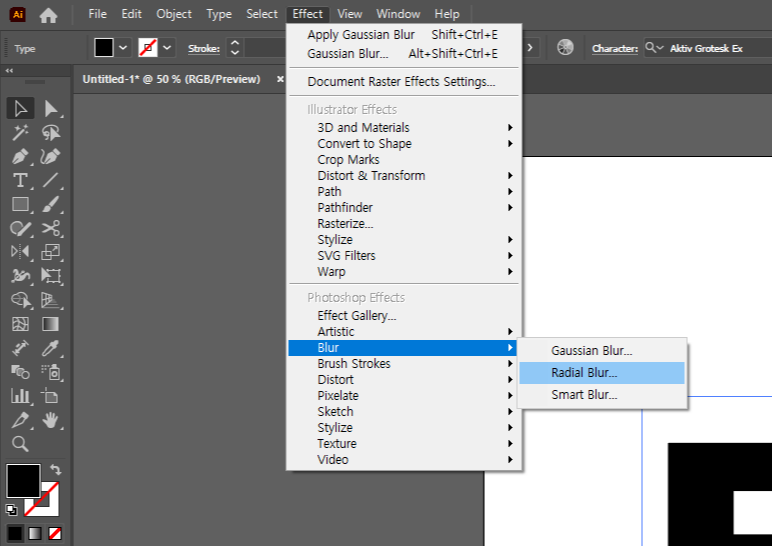The width and height of the screenshot is (772, 546).
Task: Select the Gradient tool
Action: click(x=51, y=324)
